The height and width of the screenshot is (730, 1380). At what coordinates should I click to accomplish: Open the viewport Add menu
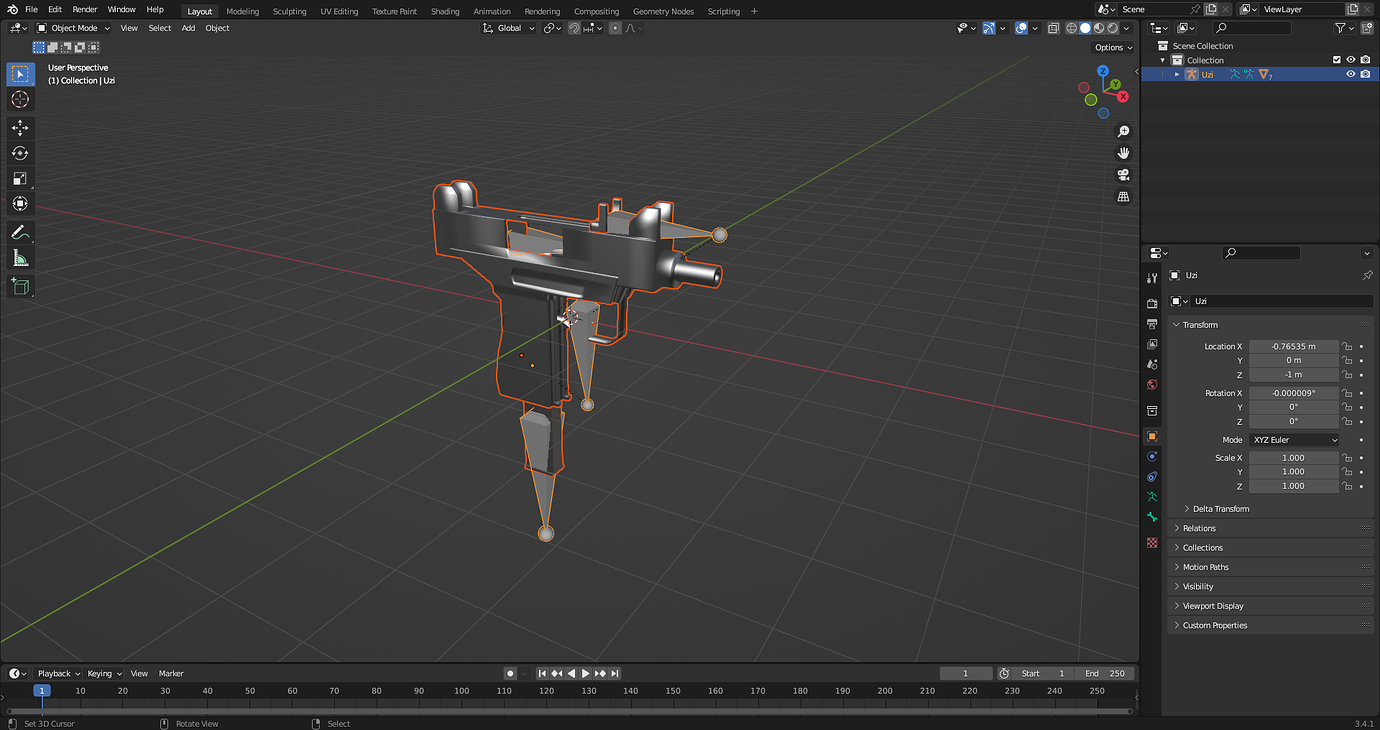[x=188, y=28]
